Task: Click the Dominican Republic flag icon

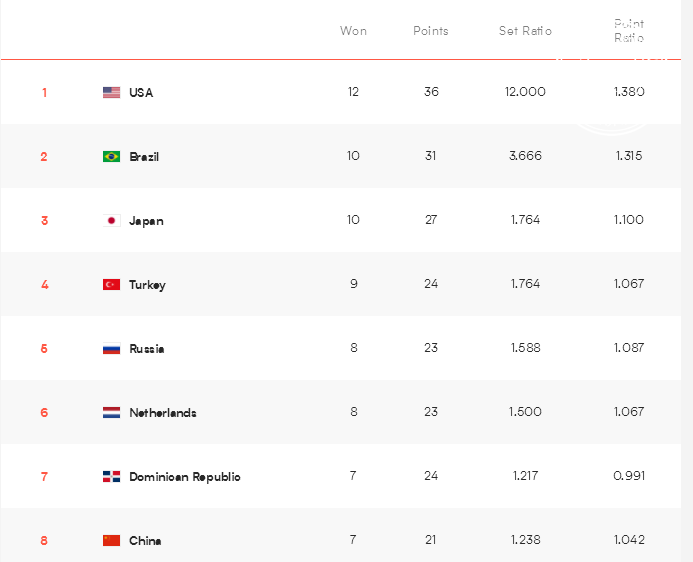Action: tap(111, 477)
